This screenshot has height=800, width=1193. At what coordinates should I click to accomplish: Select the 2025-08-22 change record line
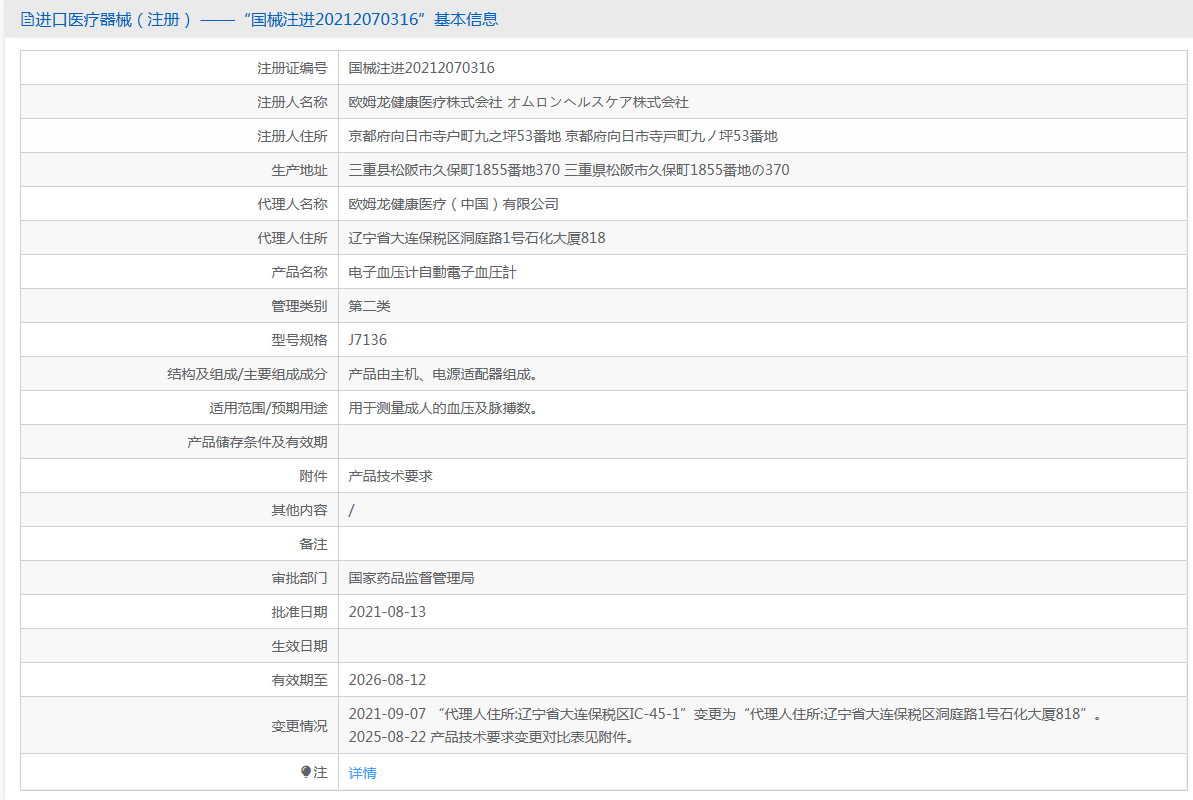(492, 737)
